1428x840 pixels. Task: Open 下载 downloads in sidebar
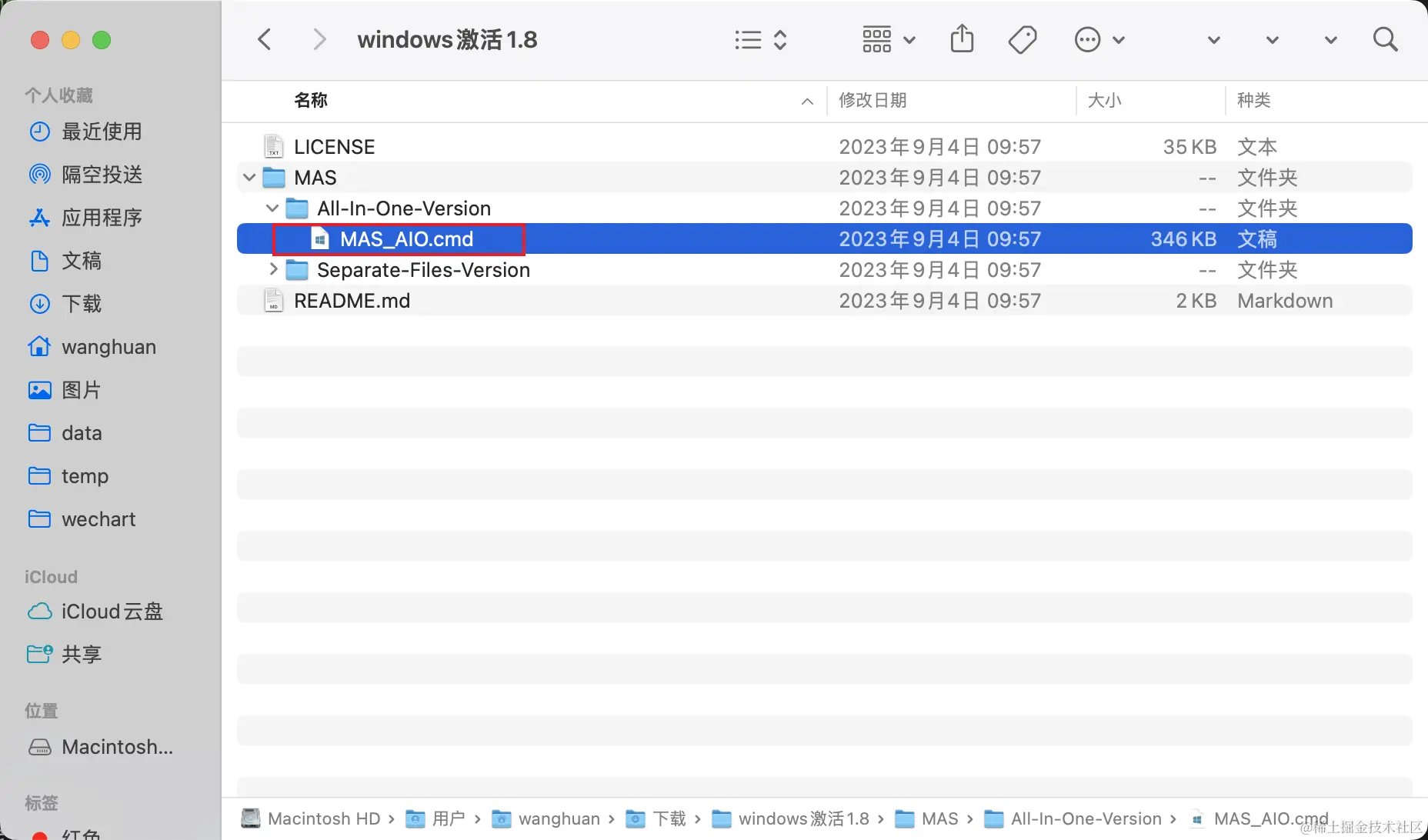tap(82, 304)
